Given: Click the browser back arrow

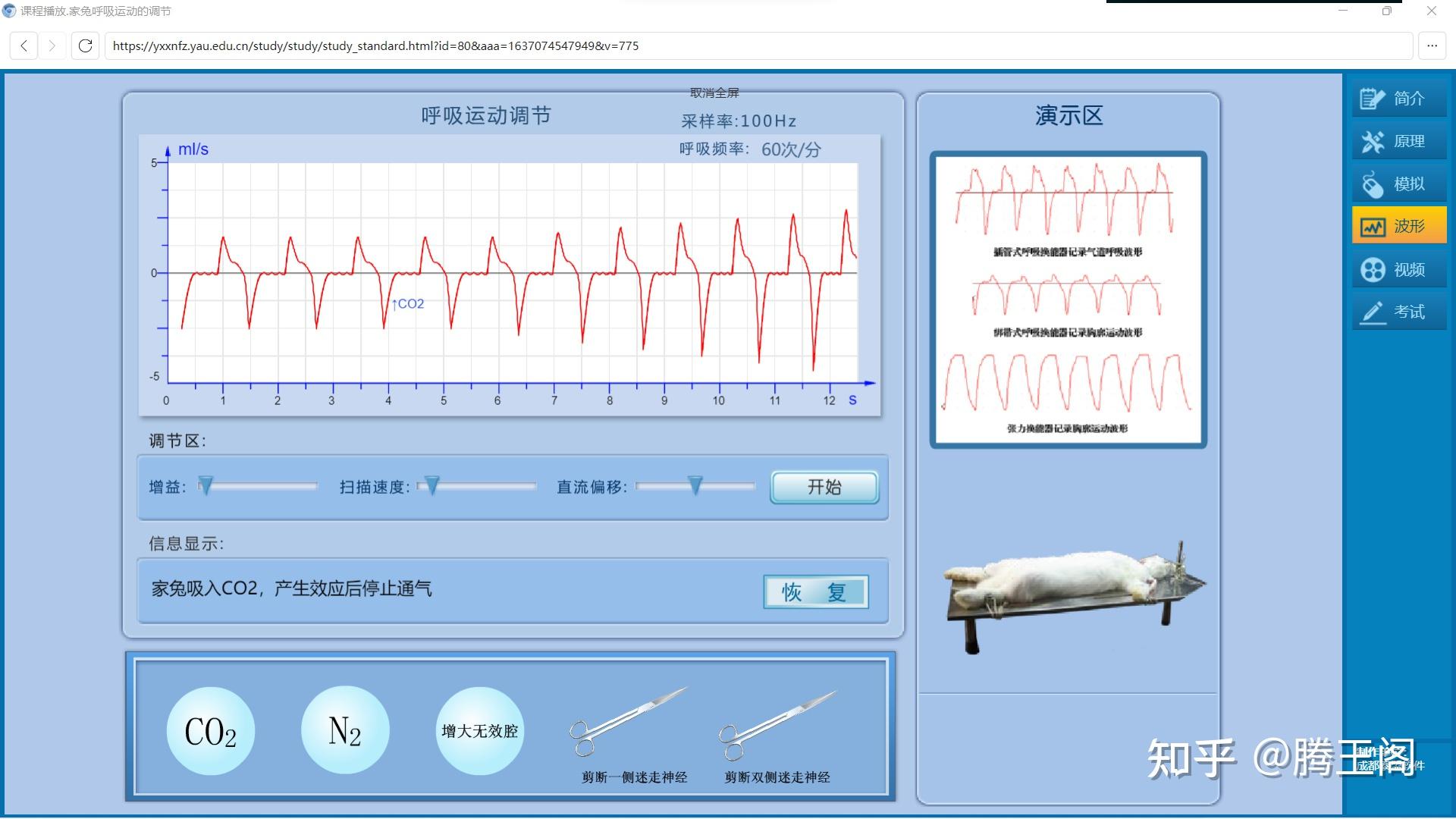Looking at the screenshot, I should (x=24, y=45).
